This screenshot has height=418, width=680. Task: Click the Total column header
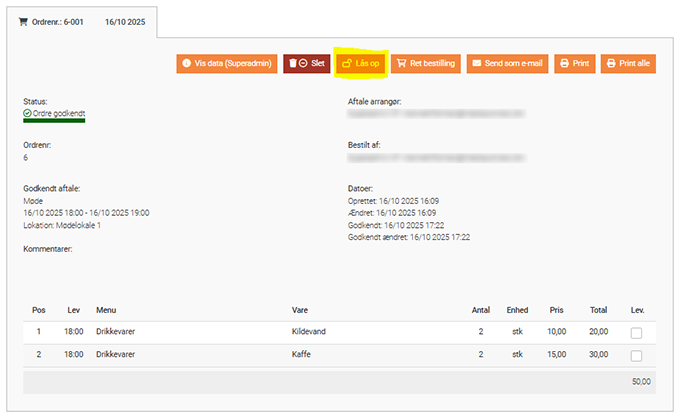click(598, 309)
